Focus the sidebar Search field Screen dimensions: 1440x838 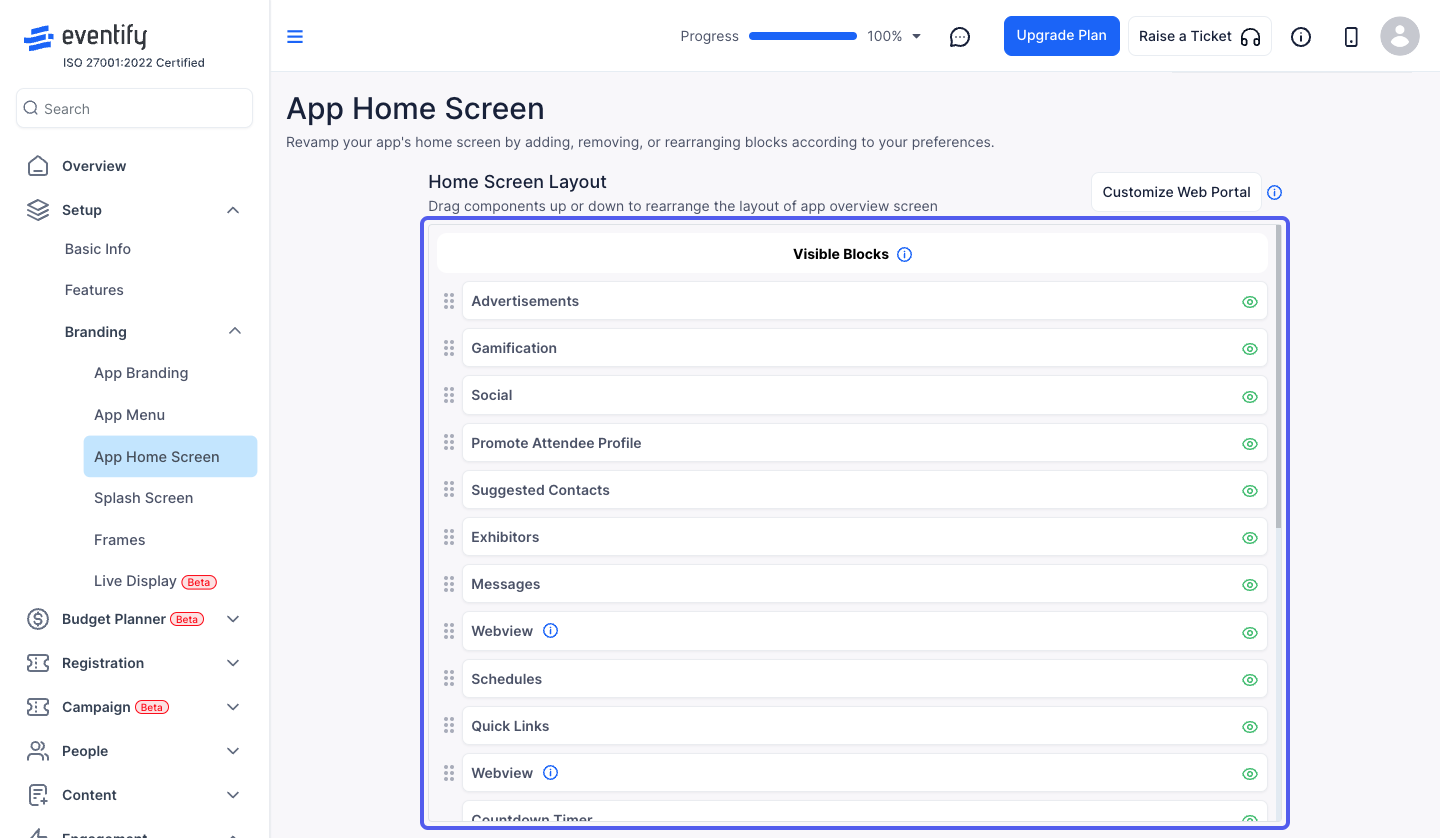(134, 108)
